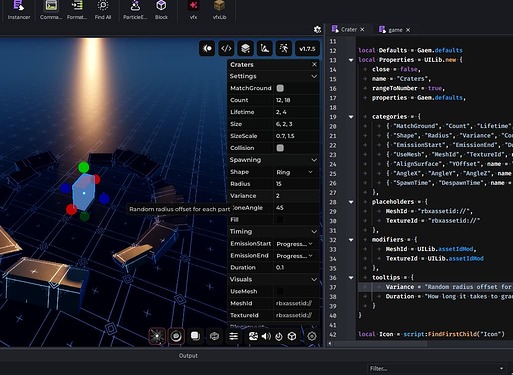Click the image picture icon in bottom bar
This screenshot has width=513, height=375.
[253, 336]
